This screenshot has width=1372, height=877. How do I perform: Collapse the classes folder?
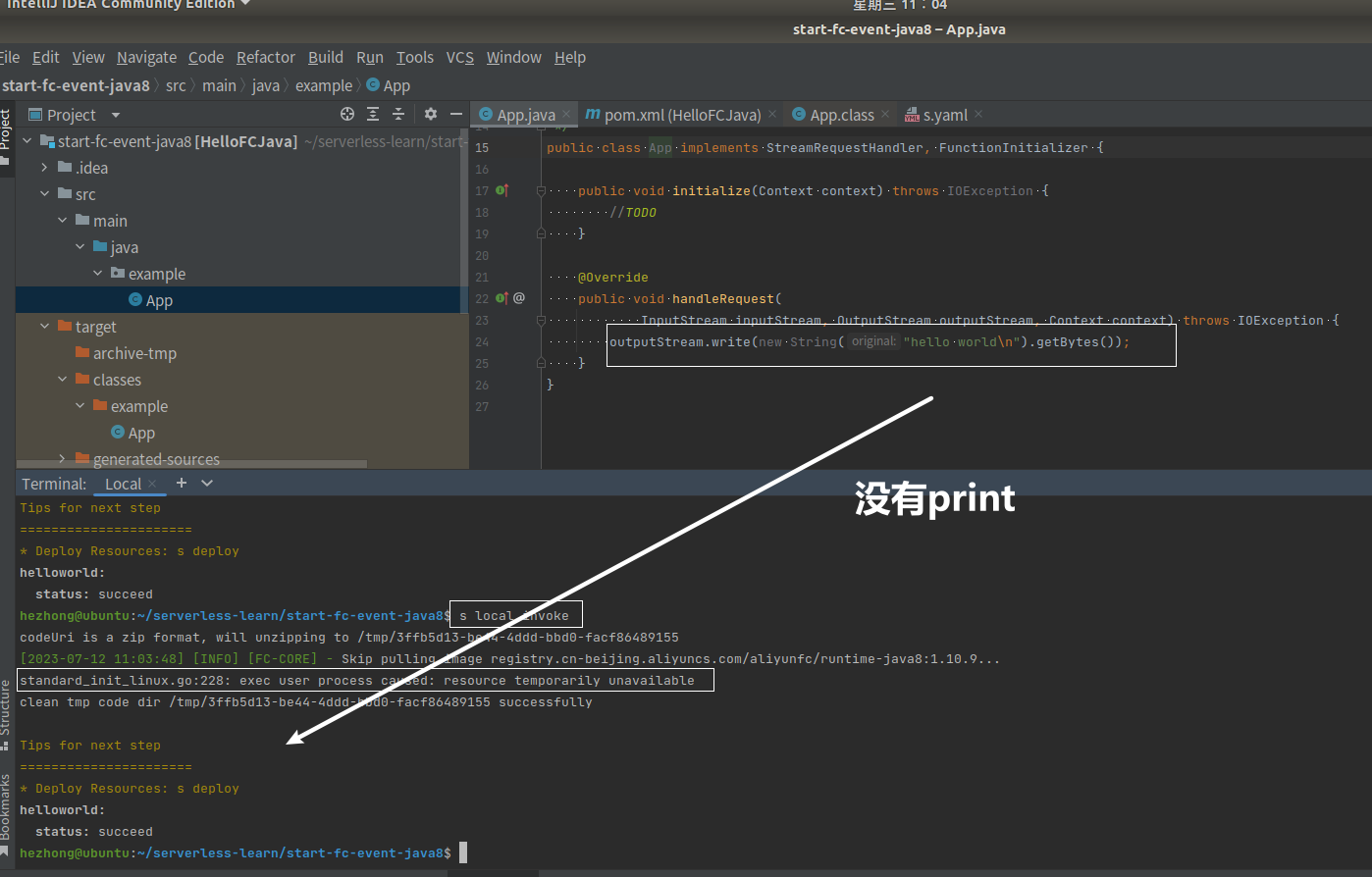(x=63, y=380)
